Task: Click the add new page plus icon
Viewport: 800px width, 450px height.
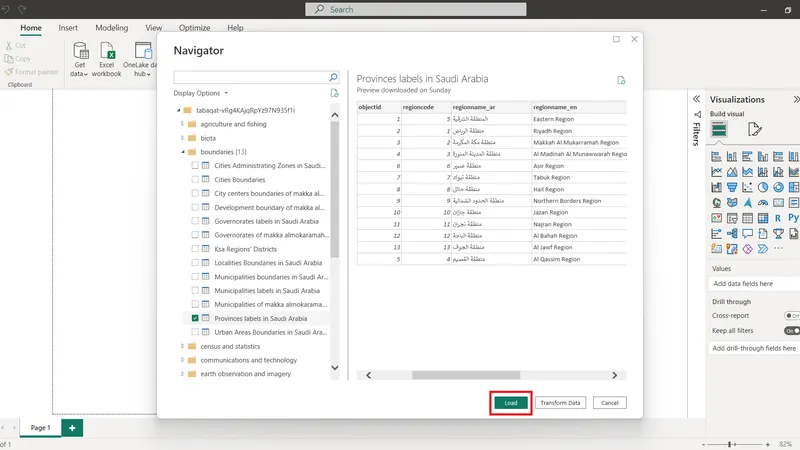Action: (x=72, y=427)
